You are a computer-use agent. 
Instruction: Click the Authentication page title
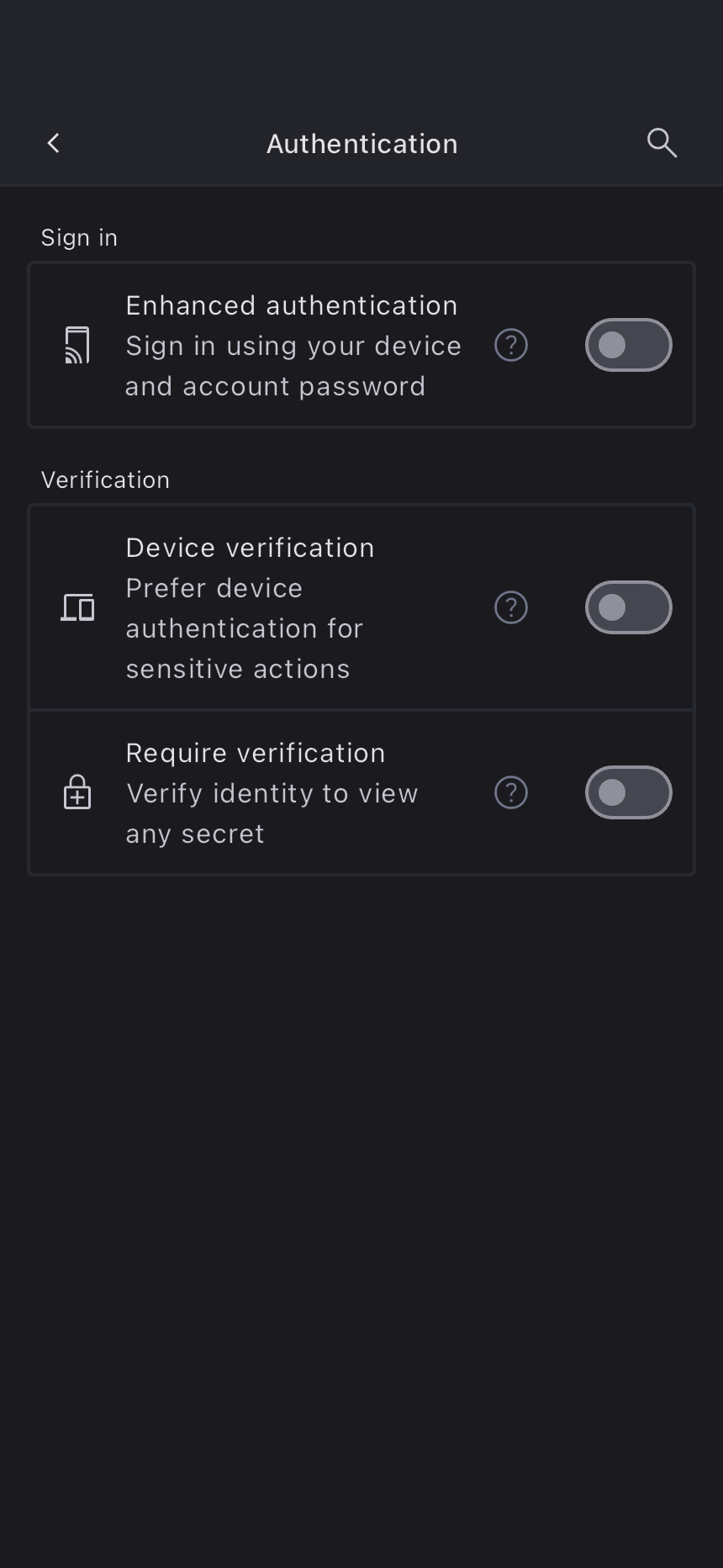click(361, 144)
